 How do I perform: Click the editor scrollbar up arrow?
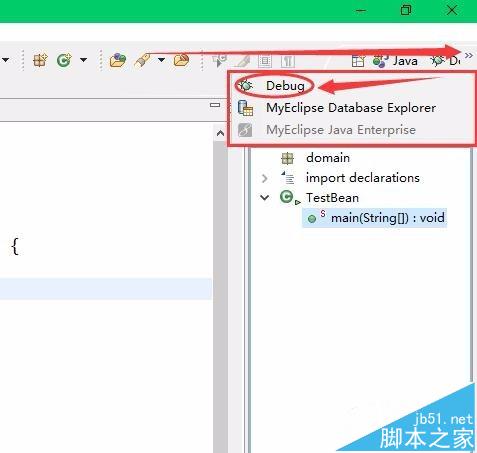click(220, 134)
